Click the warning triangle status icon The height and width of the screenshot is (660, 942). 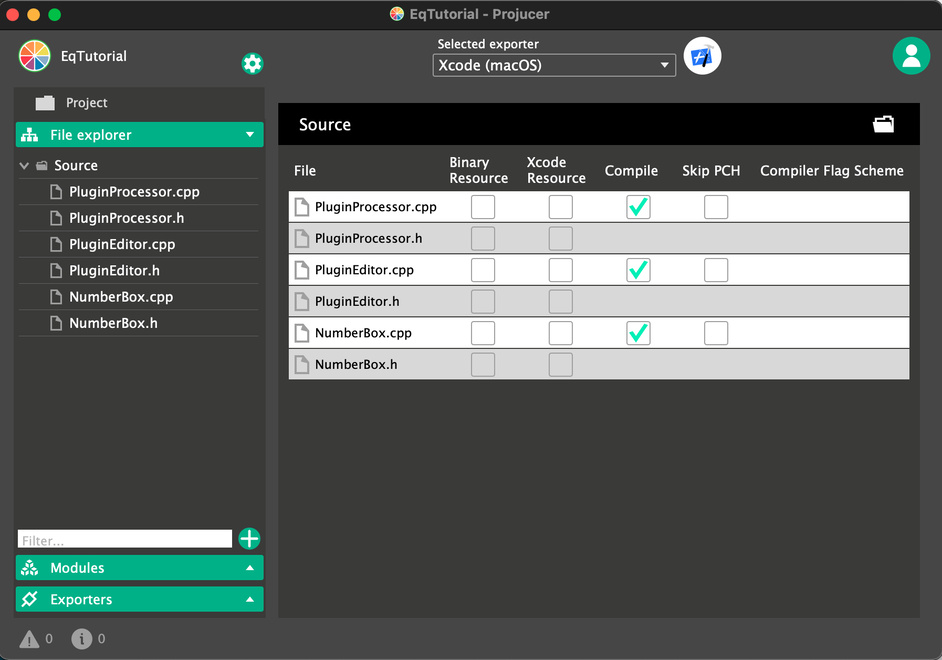tap(29, 638)
